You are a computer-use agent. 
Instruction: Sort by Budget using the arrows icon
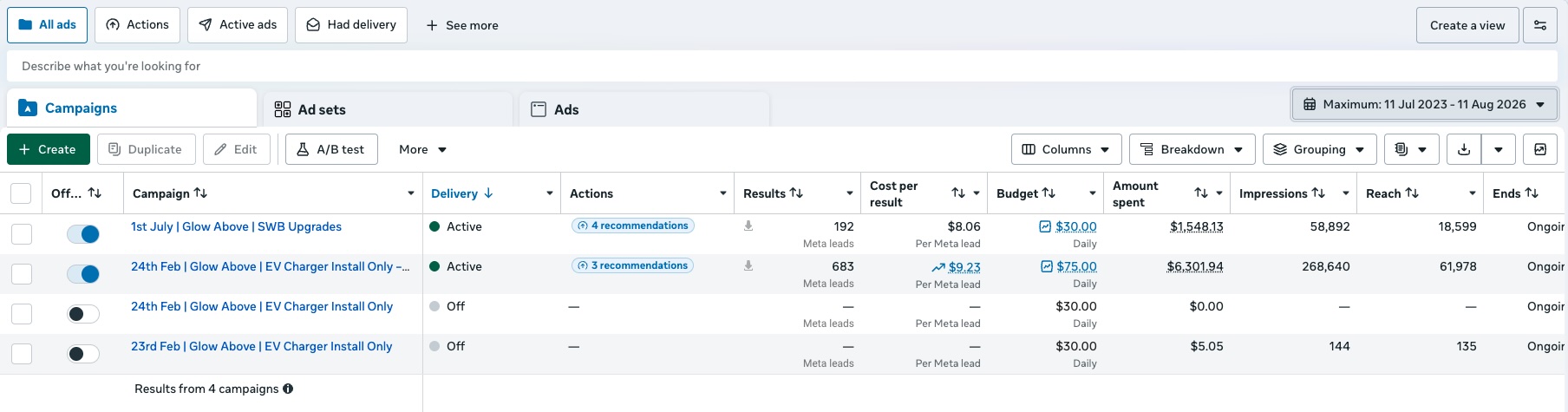(x=1049, y=193)
